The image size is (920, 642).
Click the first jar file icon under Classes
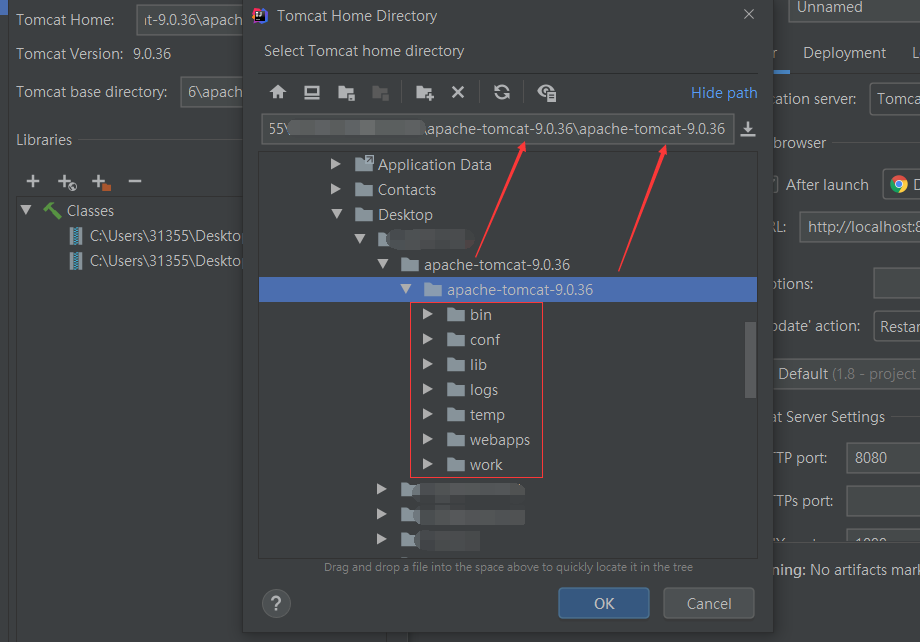[76, 236]
